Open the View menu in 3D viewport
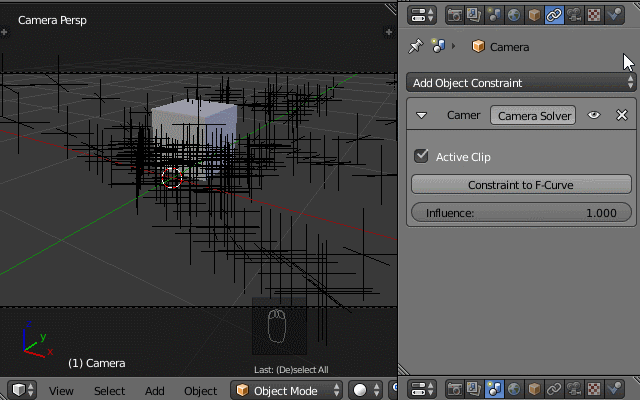Image resolution: width=640 pixels, height=400 pixels. coord(61,391)
